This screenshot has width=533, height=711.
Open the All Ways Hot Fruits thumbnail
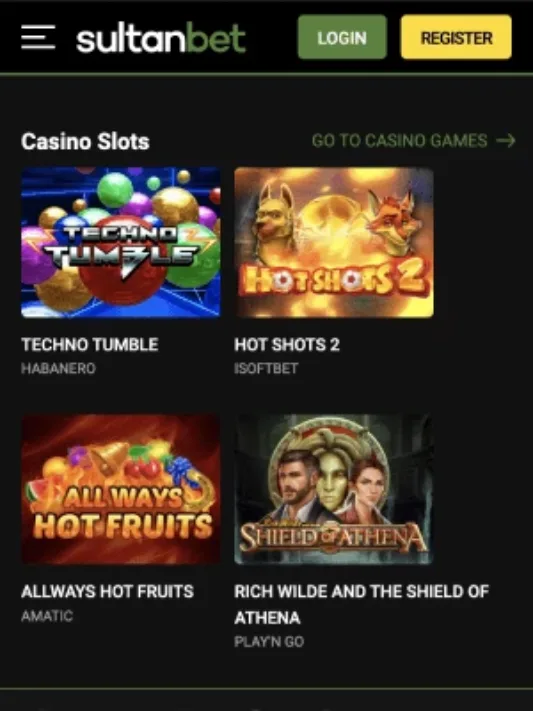coord(121,489)
